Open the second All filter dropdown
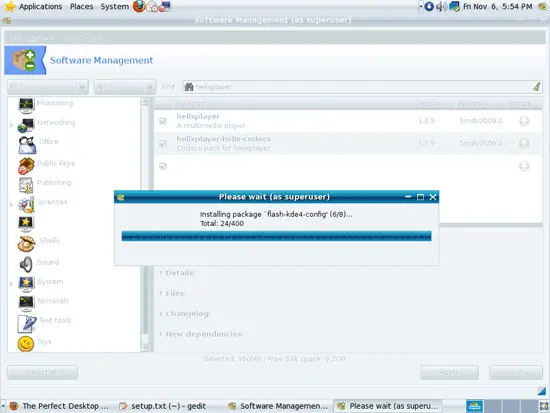 pyautogui.click(x=125, y=87)
